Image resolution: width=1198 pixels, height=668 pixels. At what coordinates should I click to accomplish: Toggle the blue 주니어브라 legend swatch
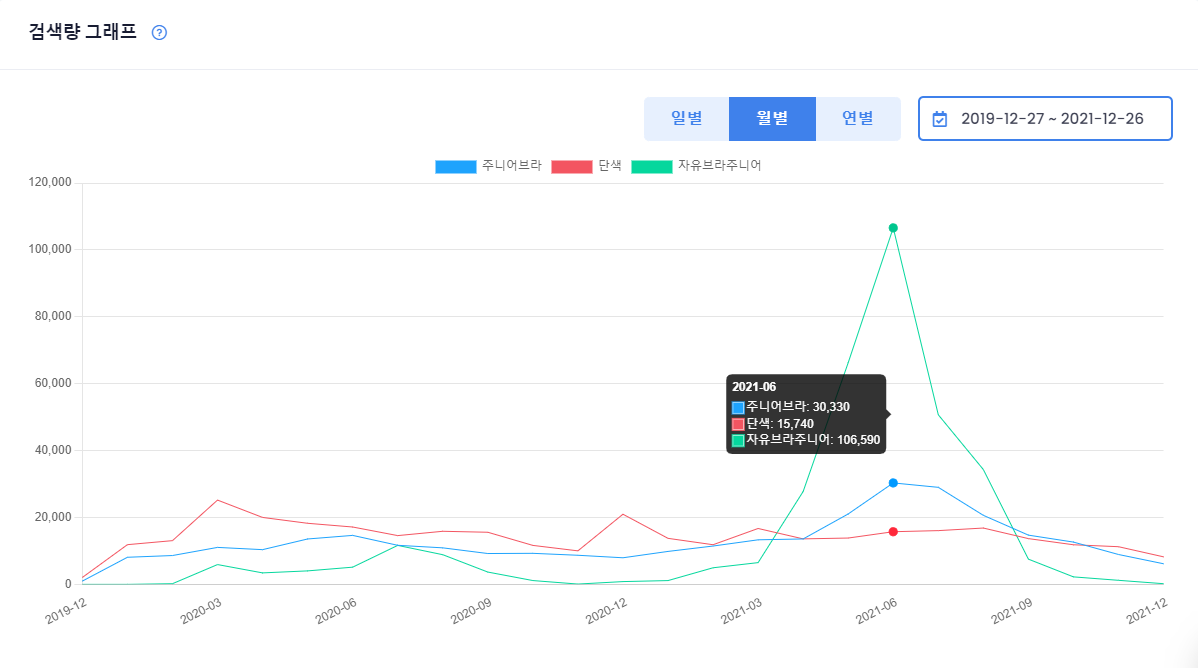(455, 167)
